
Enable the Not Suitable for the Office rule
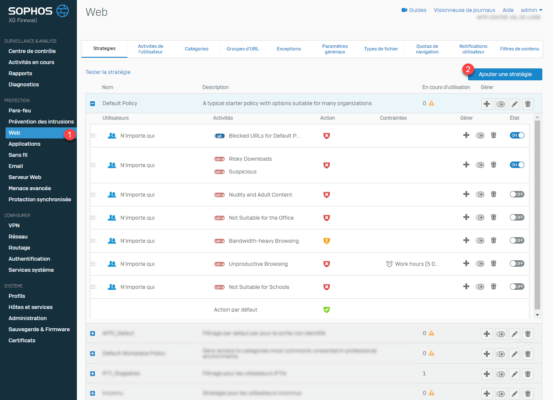click(x=517, y=217)
